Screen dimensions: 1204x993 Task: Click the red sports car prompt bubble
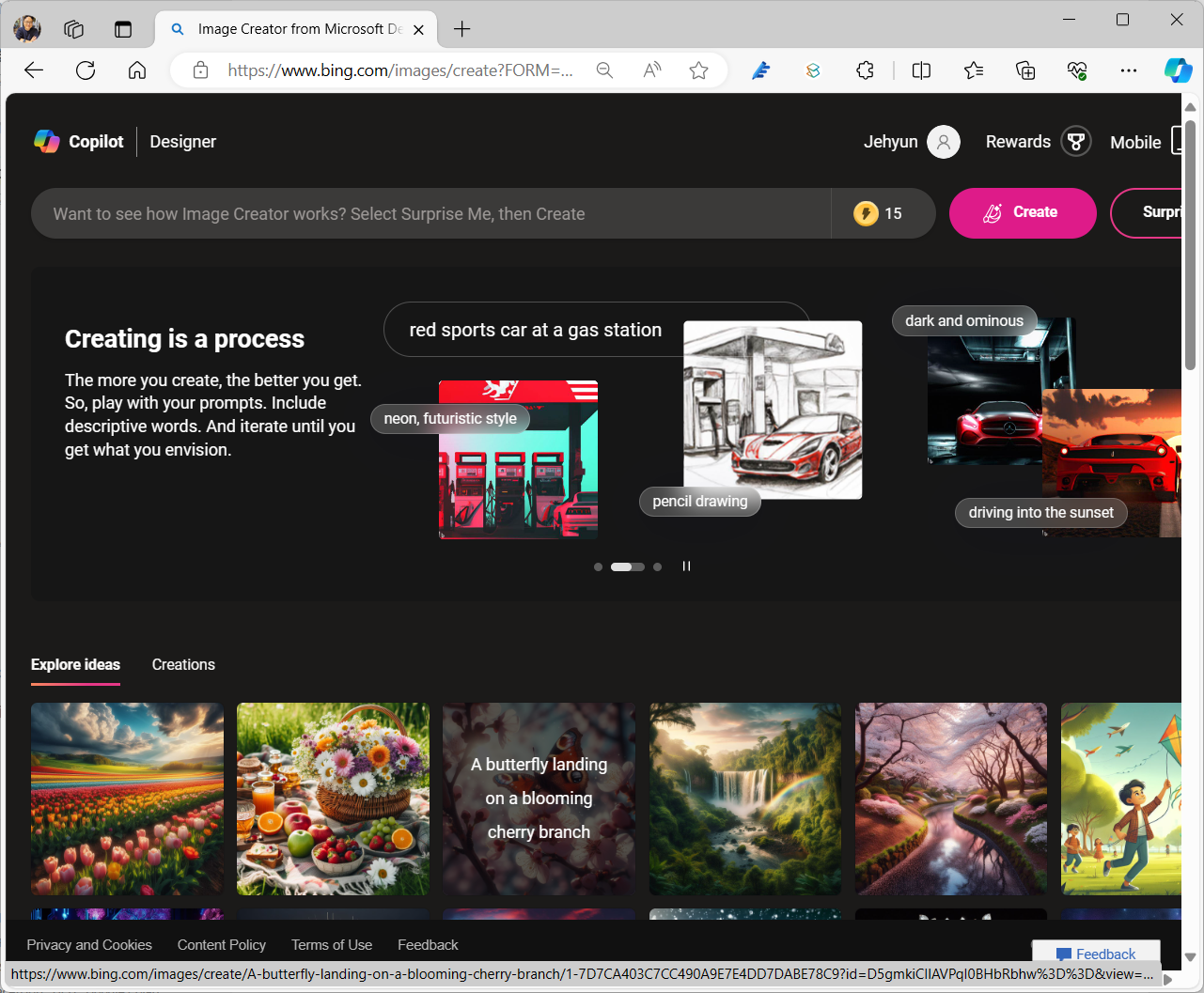pyautogui.click(x=536, y=330)
